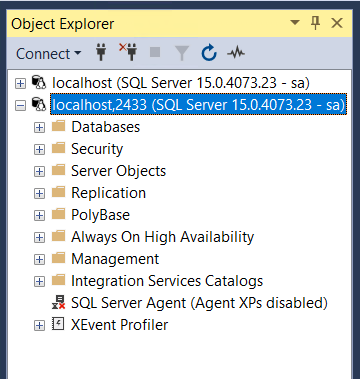Click the Disconnect plug icon with red X
The image size is (360, 379).
point(128,52)
